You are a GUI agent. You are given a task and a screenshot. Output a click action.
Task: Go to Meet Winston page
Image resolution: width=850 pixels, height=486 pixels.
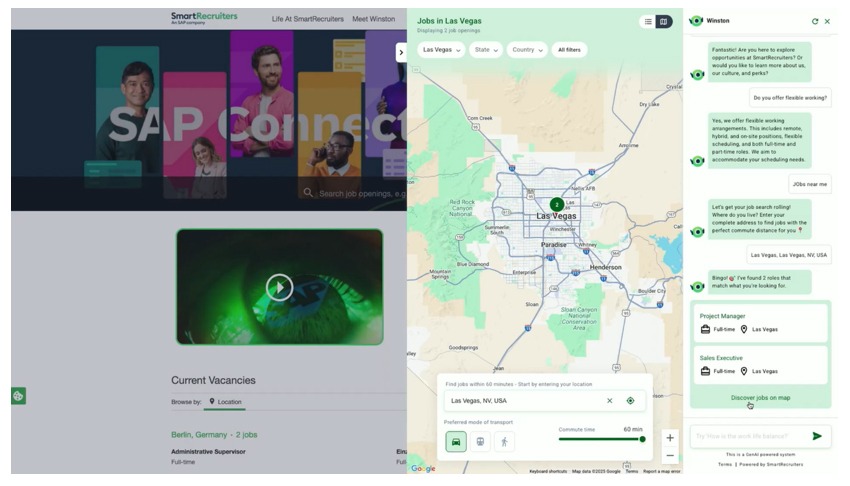[x=373, y=19]
